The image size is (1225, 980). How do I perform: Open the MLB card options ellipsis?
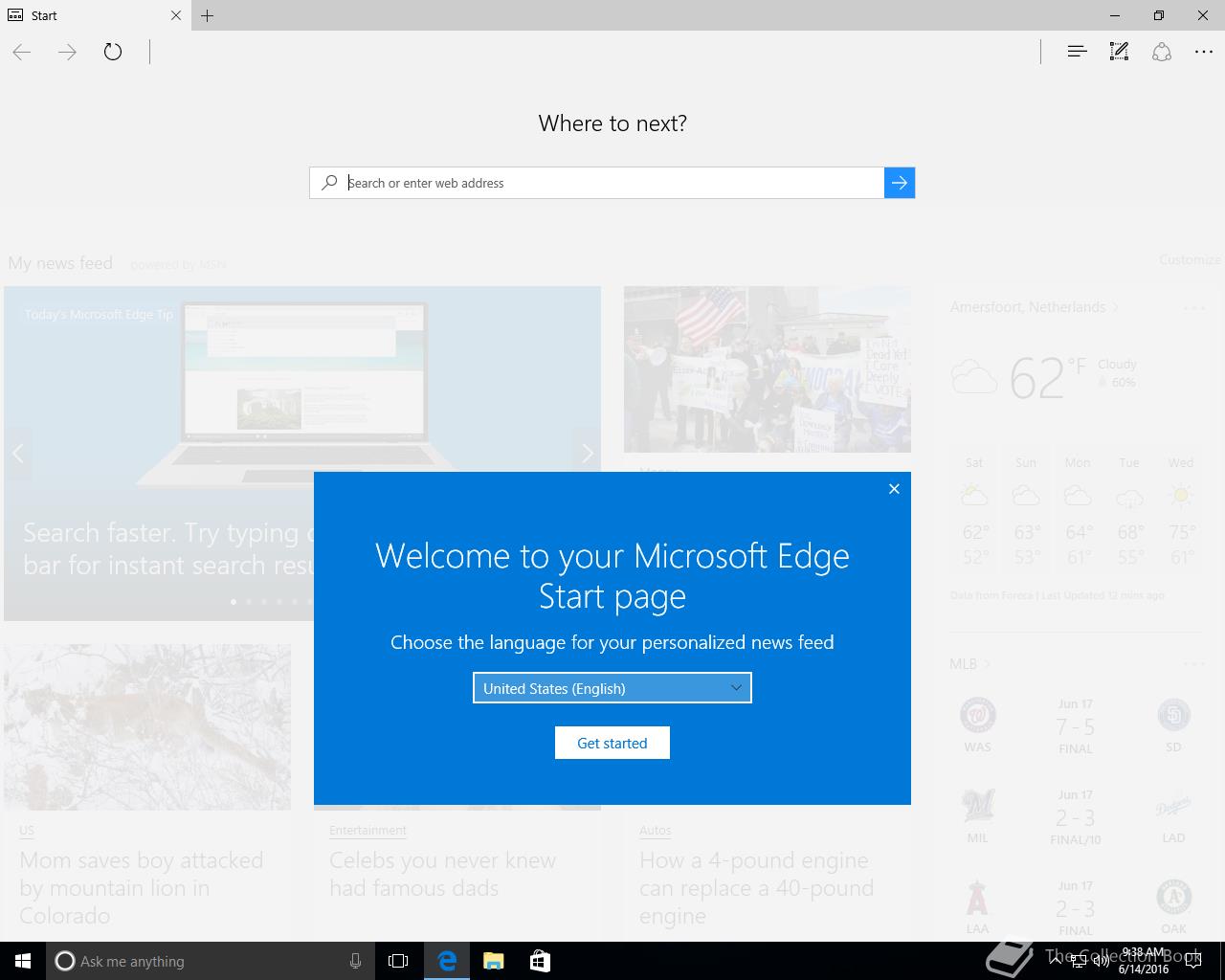[1193, 664]
